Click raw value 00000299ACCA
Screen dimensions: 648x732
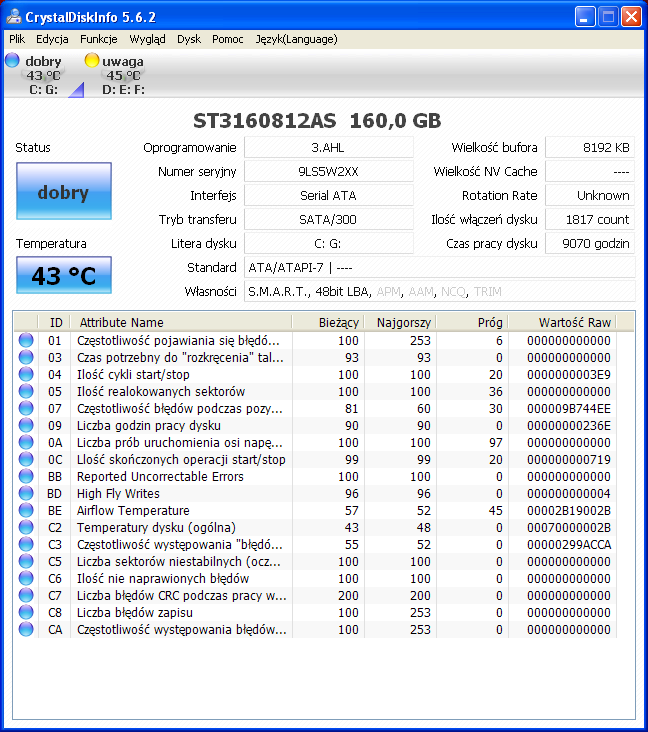tap(569, 544)
